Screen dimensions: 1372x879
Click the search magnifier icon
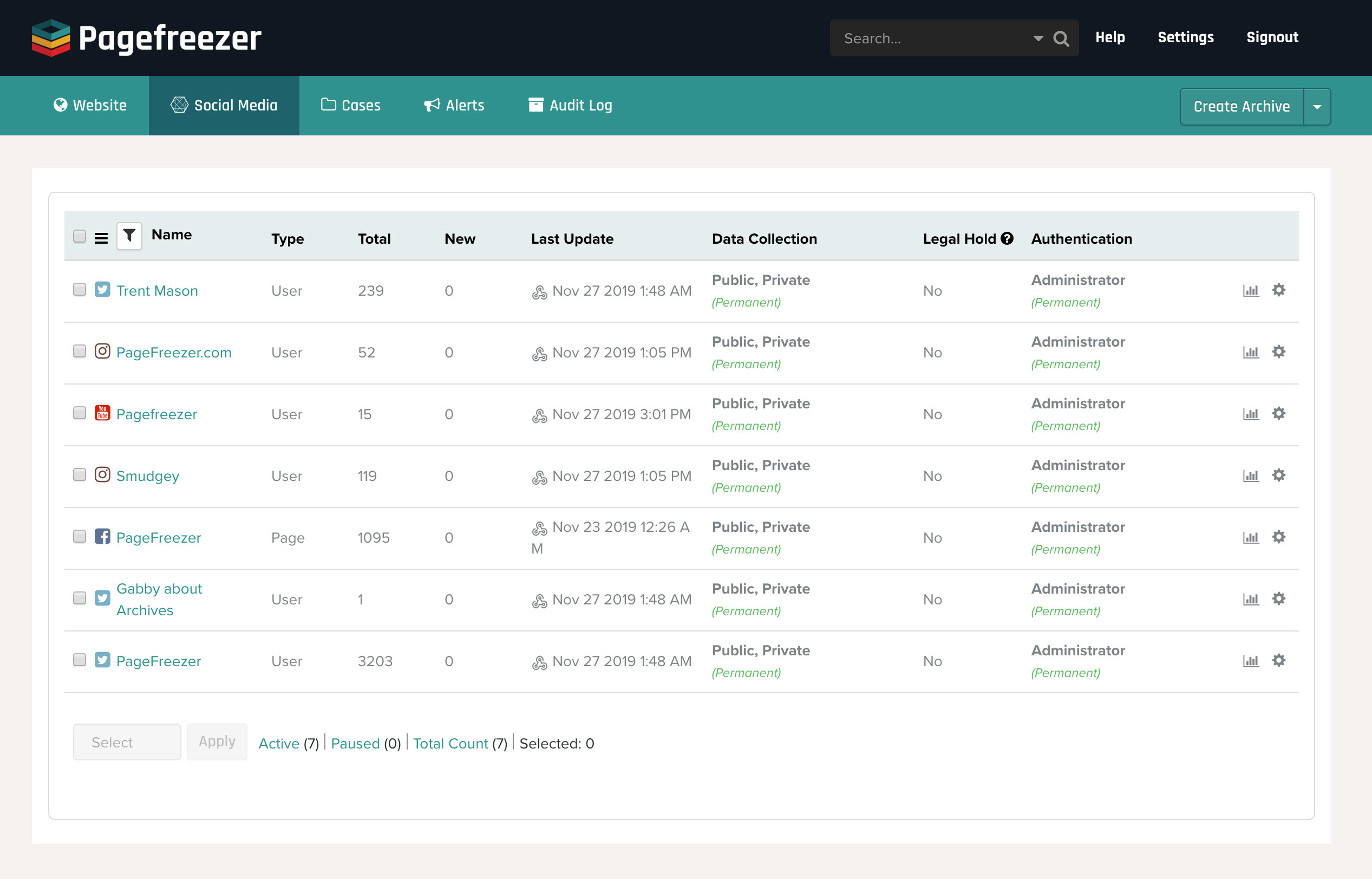(1061, 38)
